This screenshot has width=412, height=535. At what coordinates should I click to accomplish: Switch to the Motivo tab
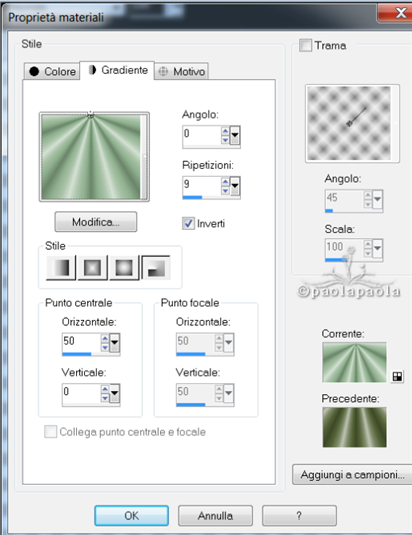click(181, 71)
